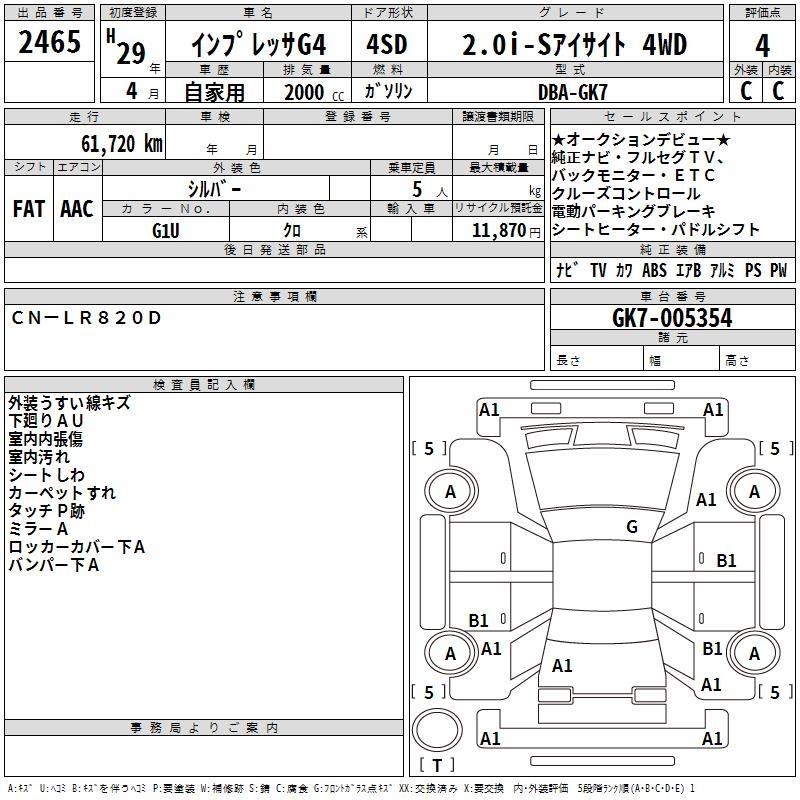
Task: Select the air conditioner value AAC
Action: tap(77, 209)
